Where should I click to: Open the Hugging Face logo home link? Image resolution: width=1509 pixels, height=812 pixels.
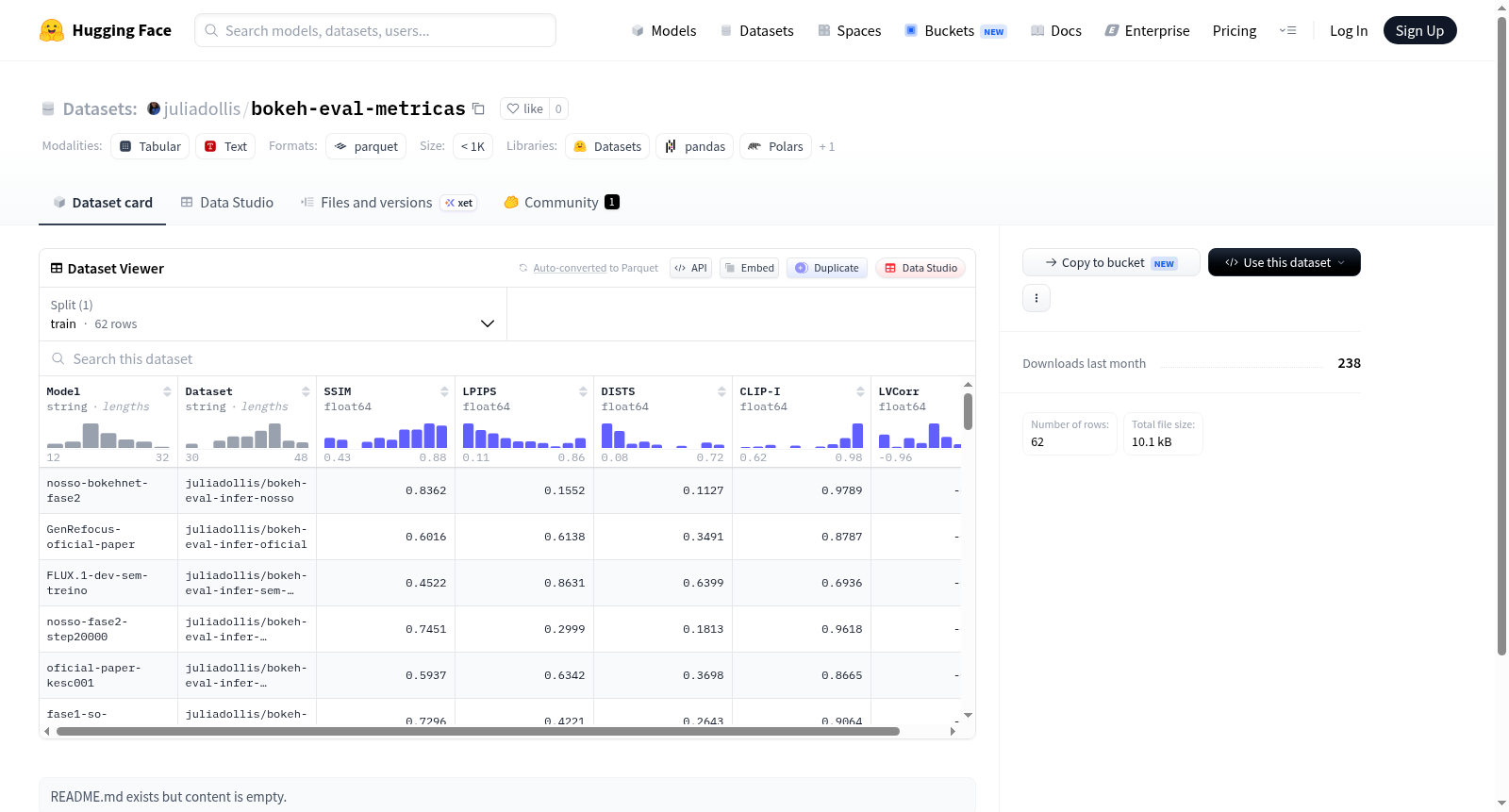[106, 30]
